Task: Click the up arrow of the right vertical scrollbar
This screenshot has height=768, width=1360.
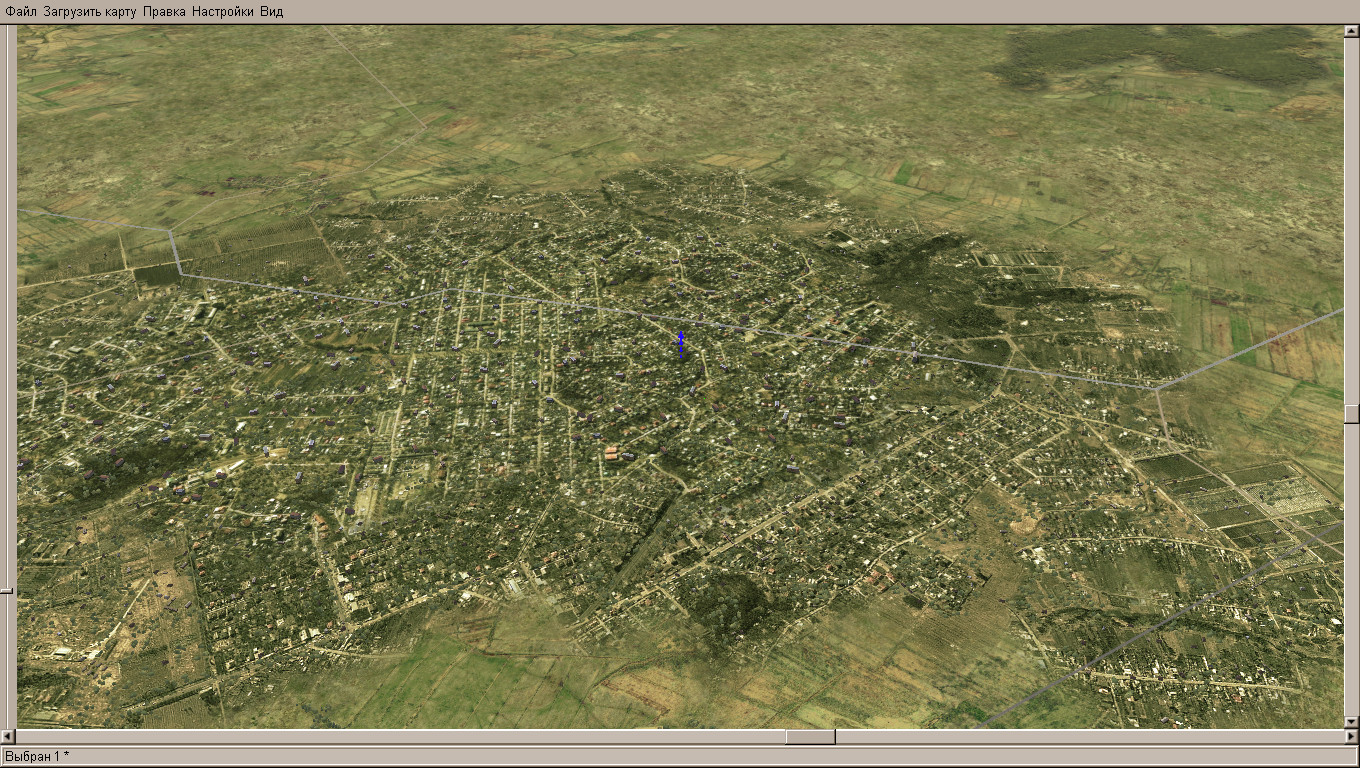Action: (x=1352, y=32)
